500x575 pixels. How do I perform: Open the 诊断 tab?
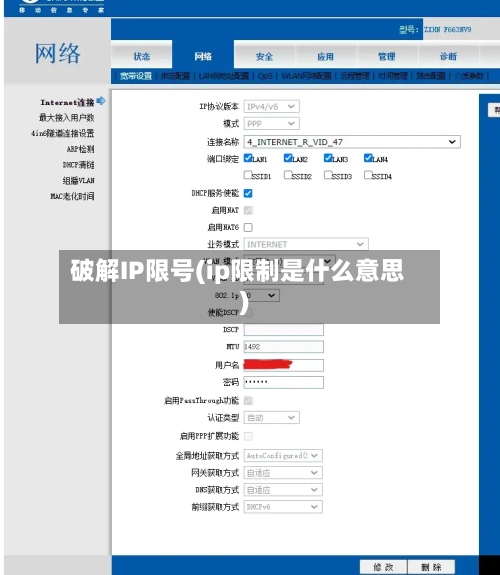448,56
